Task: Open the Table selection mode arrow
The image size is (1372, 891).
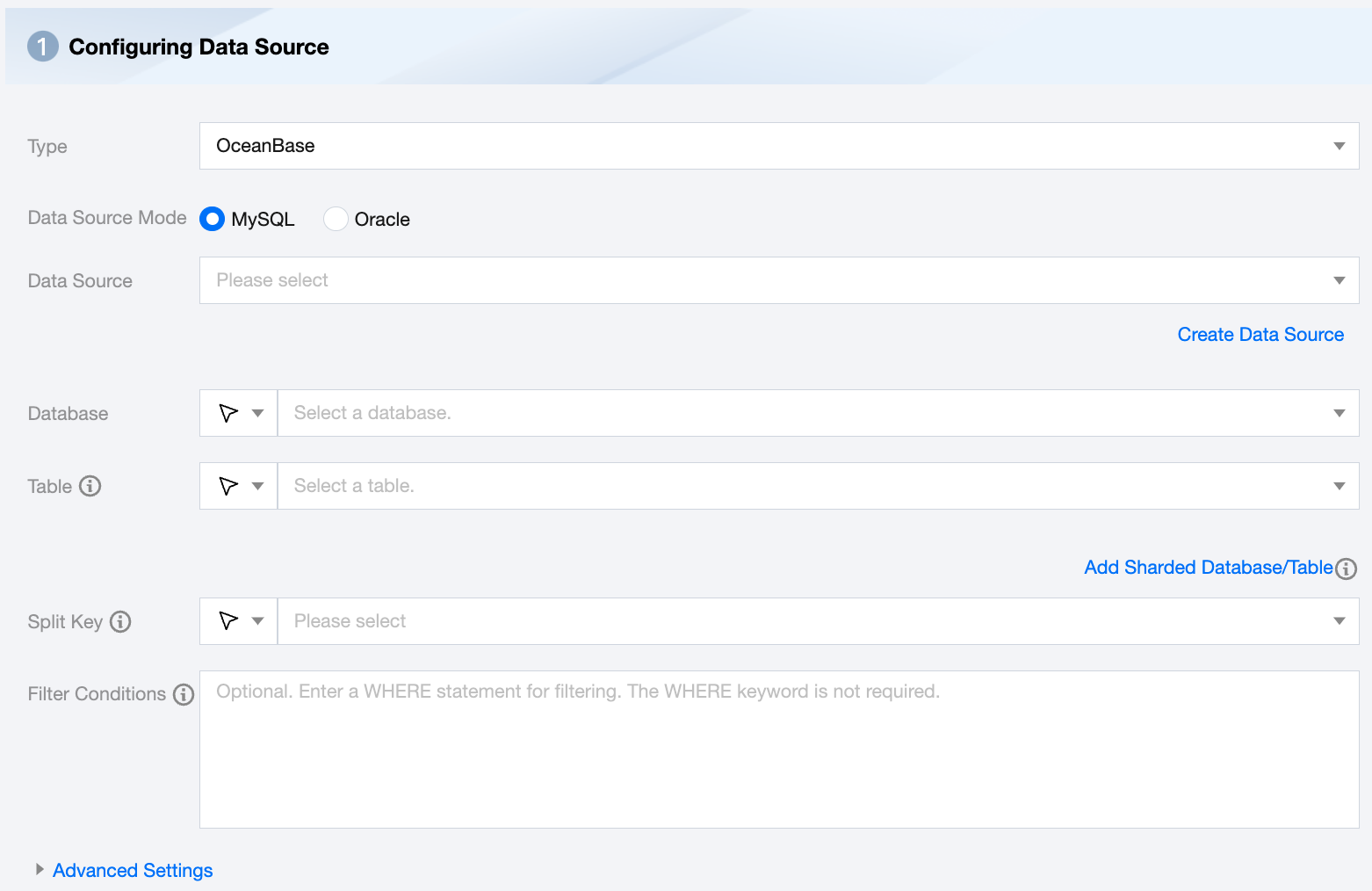Action: pos(258,486)
